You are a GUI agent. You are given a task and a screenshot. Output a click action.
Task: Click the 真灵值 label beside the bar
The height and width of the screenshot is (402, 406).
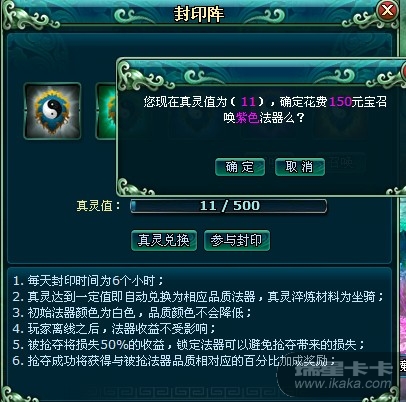pyautogui.click(x=98, y=206)
